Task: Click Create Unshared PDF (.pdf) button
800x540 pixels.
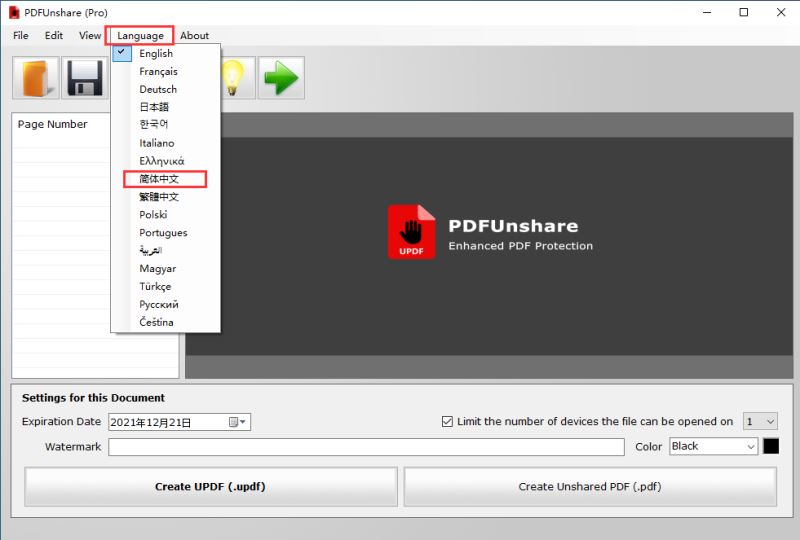Action: tap(590, 487)
